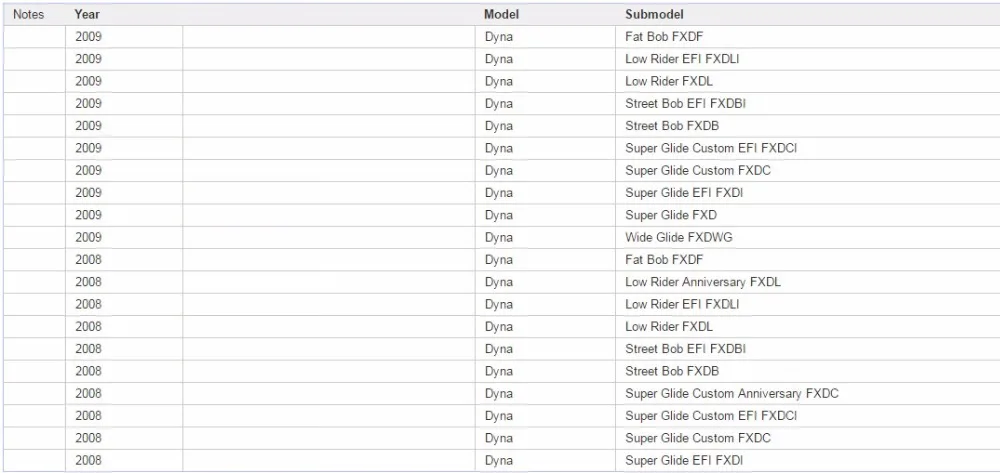Click the 2009 Super Glide Custom FXDC submodel
1000x473 pixels.
[x=698, y=170]
